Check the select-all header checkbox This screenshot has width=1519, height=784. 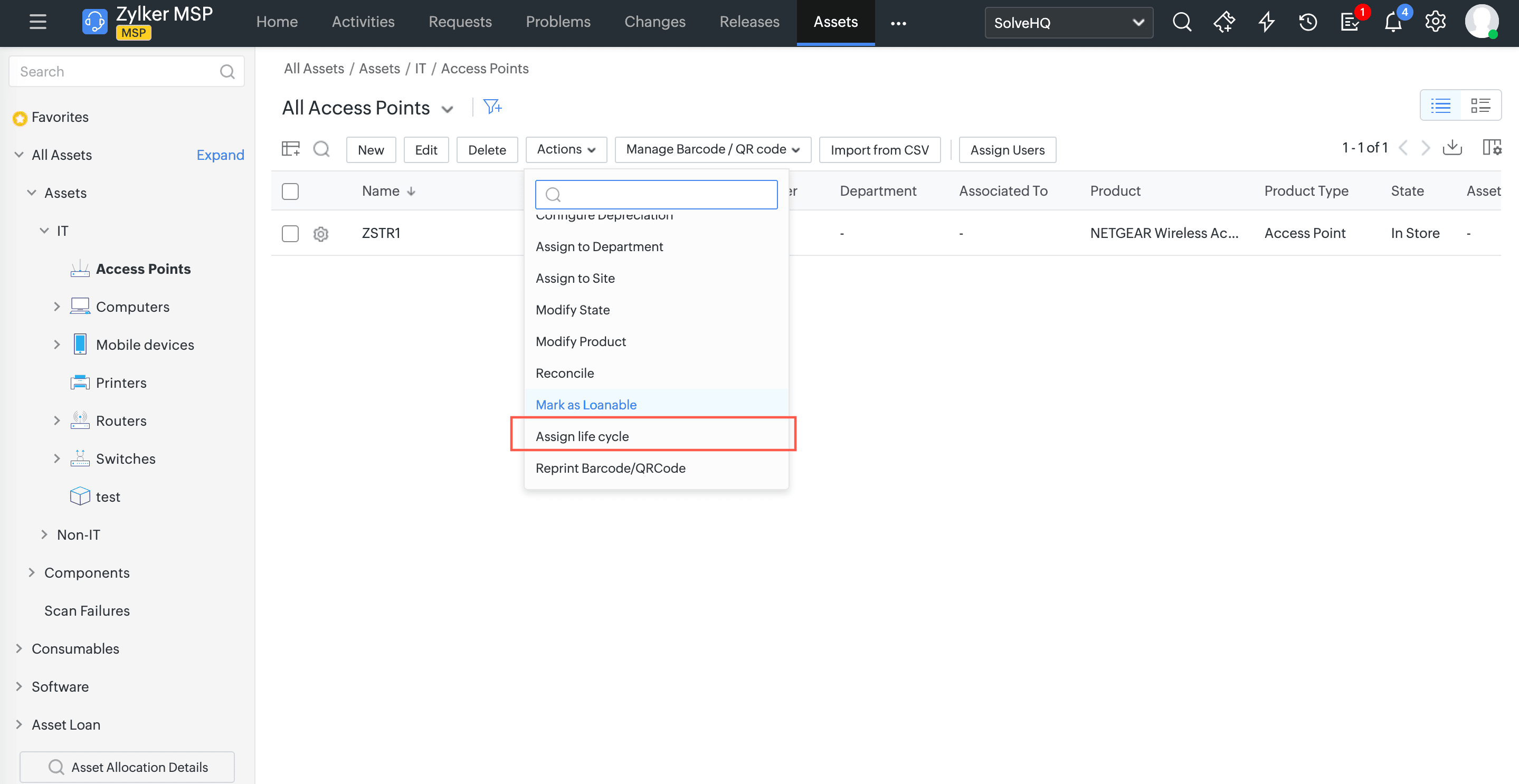point(290,191)
